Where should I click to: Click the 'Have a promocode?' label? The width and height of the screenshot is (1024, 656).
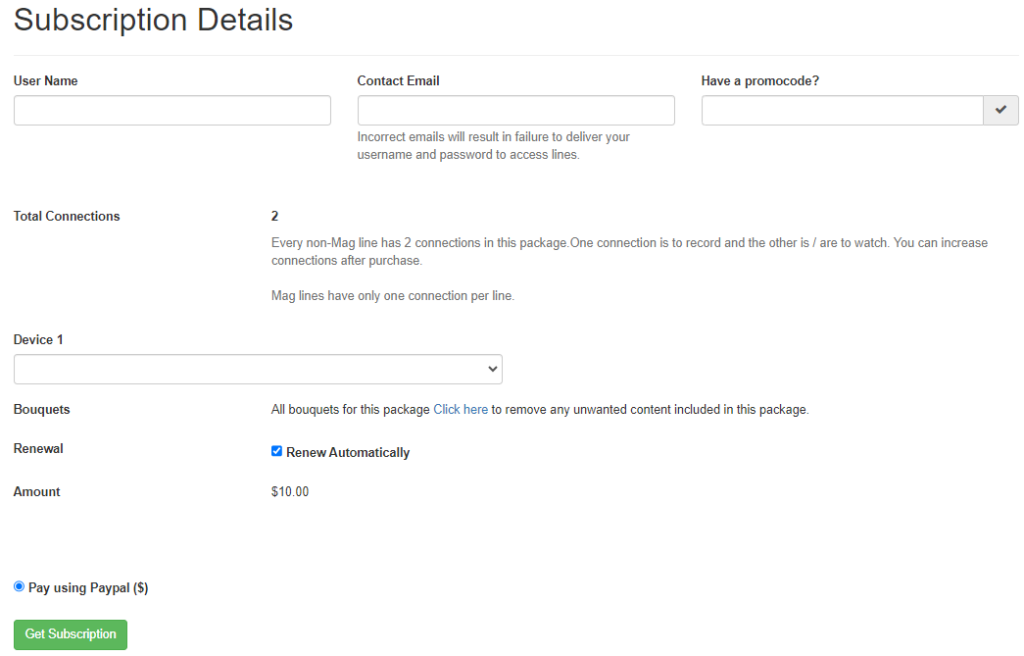[x=760, y=81]
